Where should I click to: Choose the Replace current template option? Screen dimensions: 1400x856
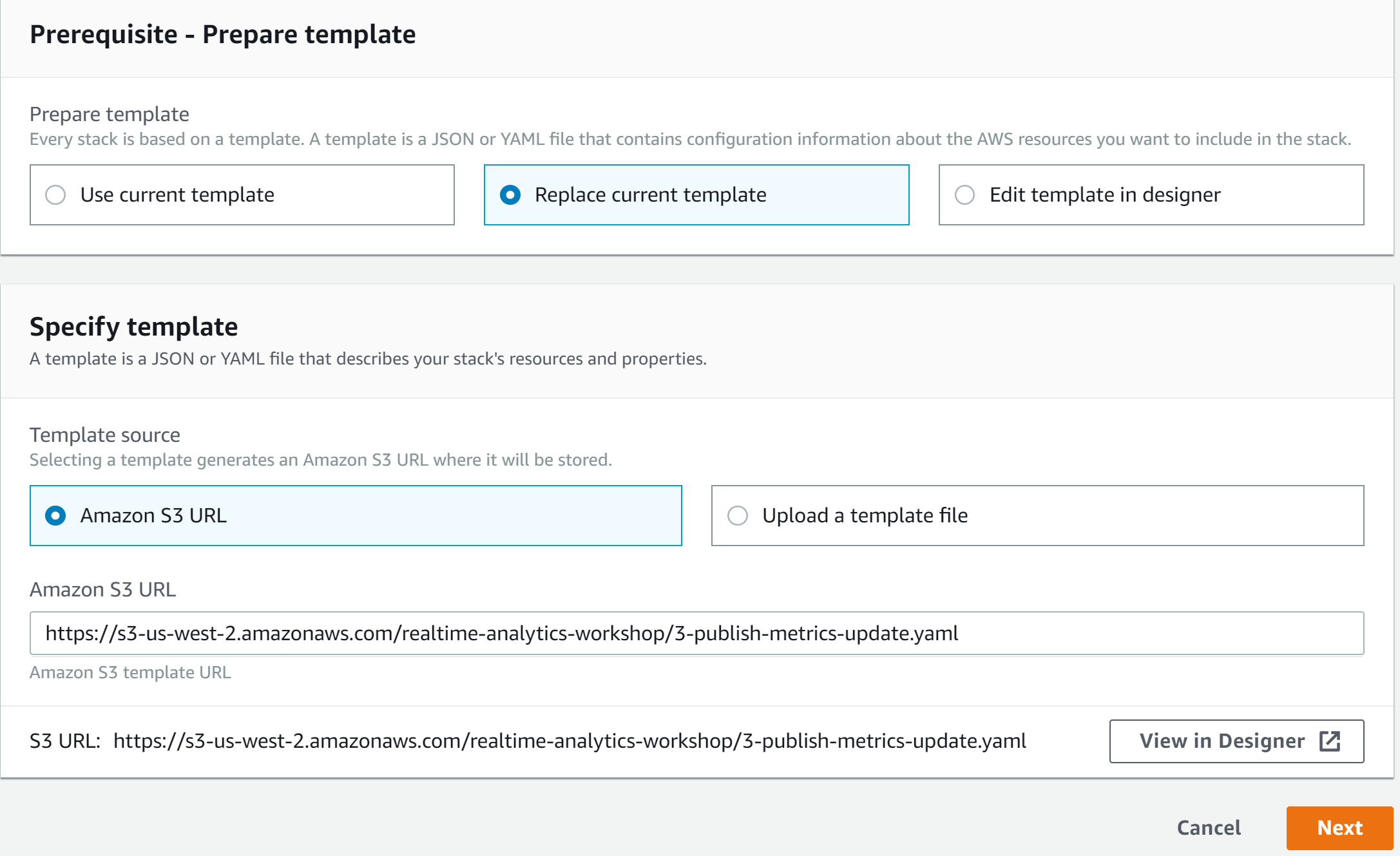[696, 195]
